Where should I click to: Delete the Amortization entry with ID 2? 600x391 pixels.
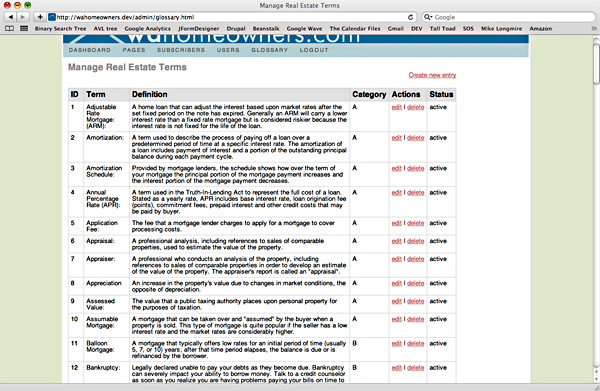[416, 138]
